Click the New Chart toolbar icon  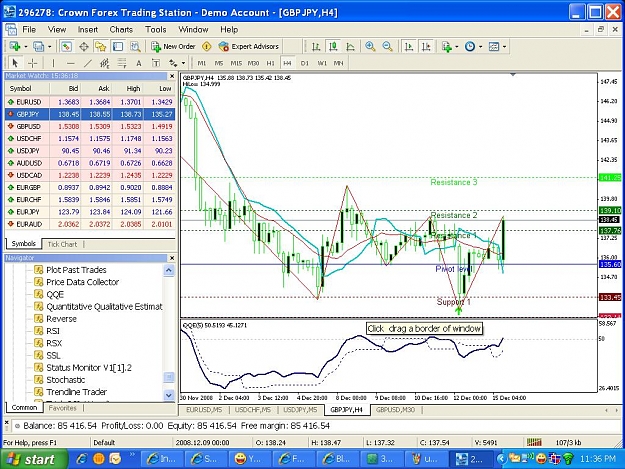(x=15, y=47)
